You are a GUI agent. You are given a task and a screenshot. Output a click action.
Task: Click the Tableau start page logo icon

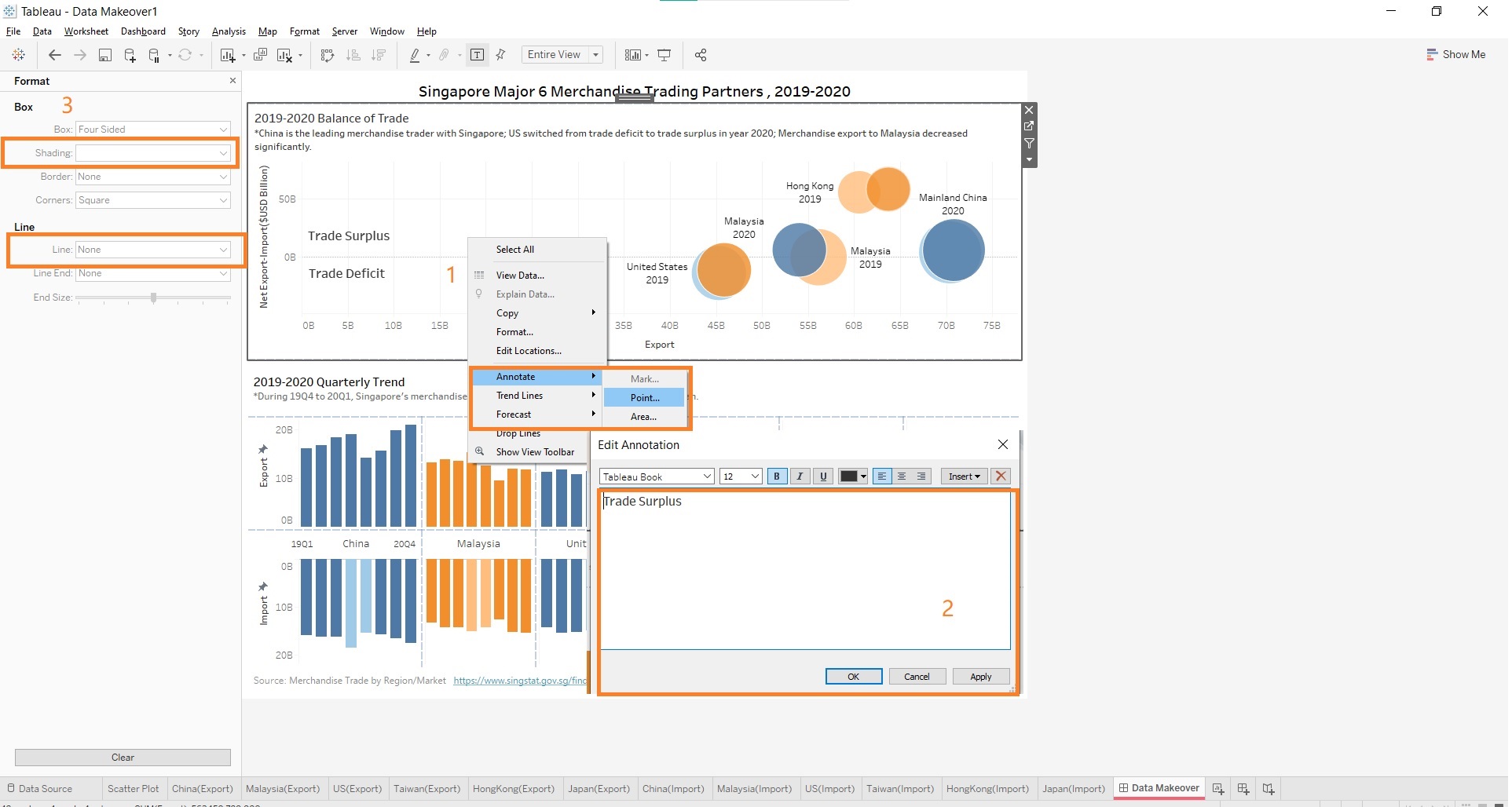pyautogui.click(x=19, y=55)
